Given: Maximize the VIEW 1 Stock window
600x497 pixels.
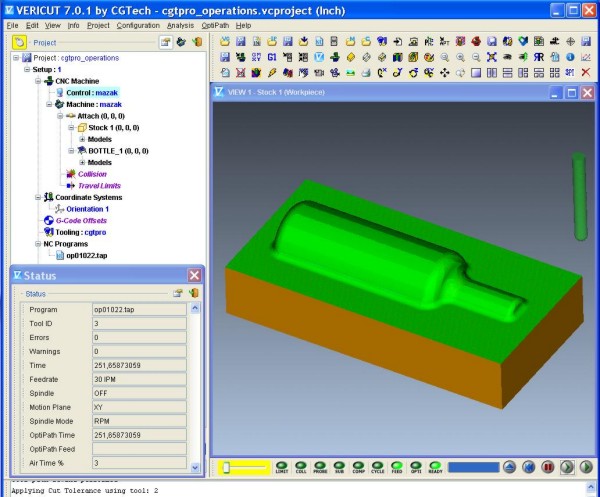Looking at the screenshot, I should click(x=572, y=93).
